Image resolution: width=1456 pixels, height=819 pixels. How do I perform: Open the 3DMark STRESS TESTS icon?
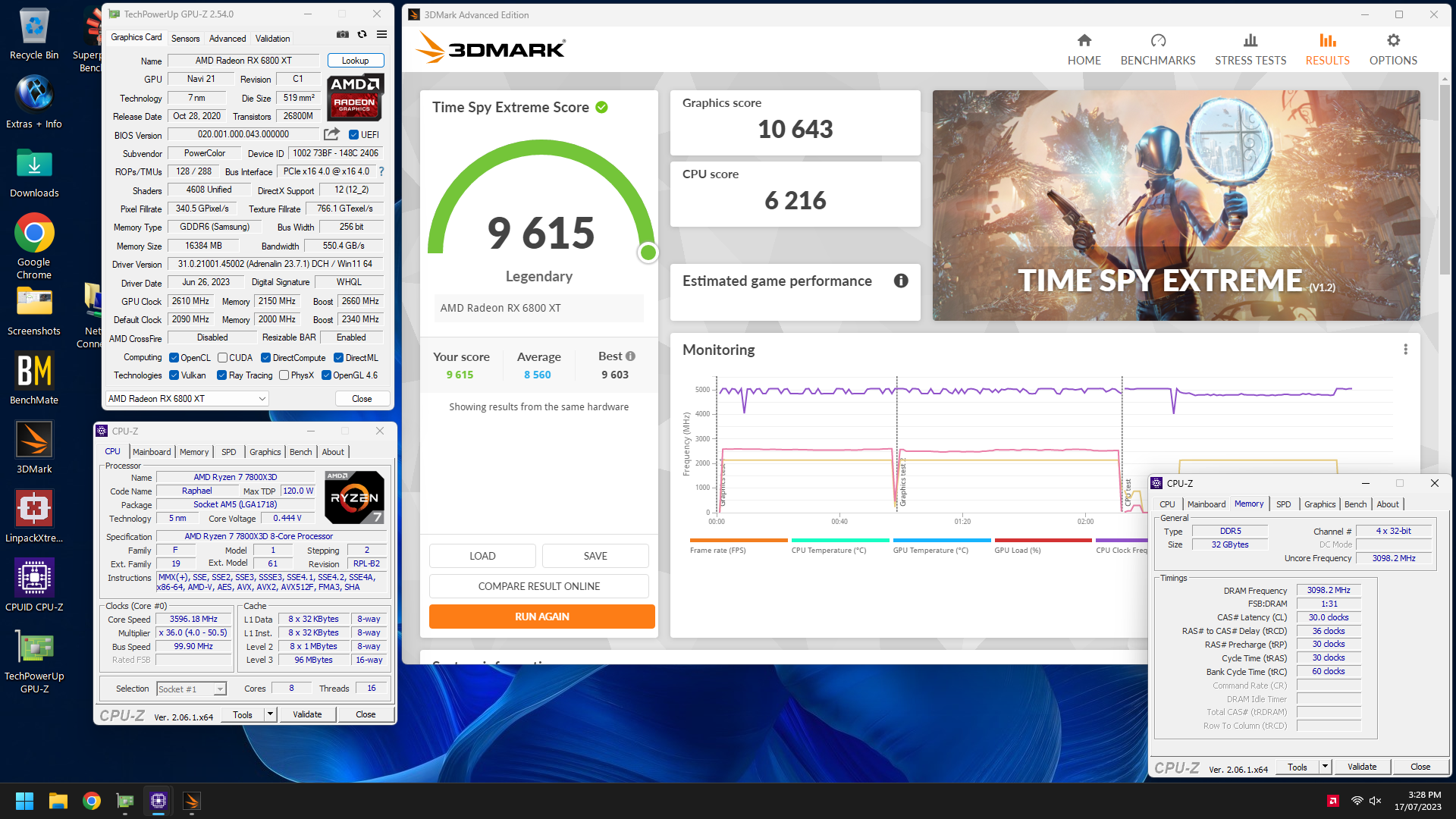click(1250, 40)
